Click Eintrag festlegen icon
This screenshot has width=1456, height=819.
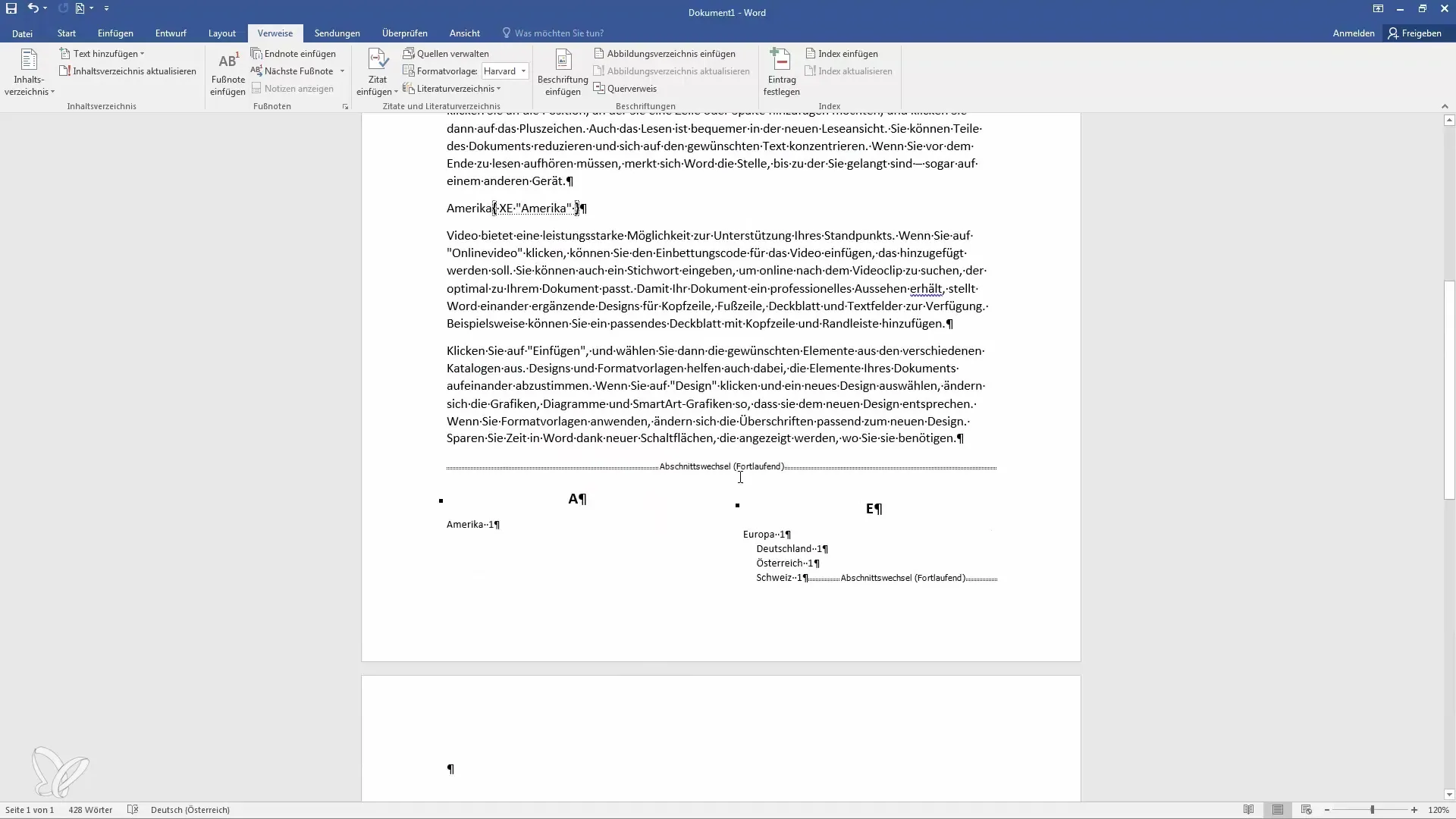coord(781,59)
